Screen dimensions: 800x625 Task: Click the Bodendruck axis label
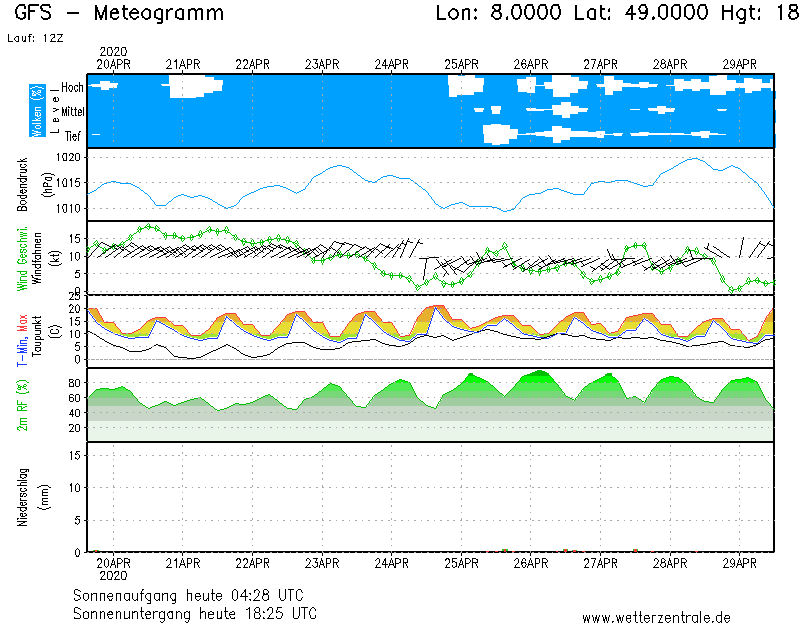pos(22,185)
